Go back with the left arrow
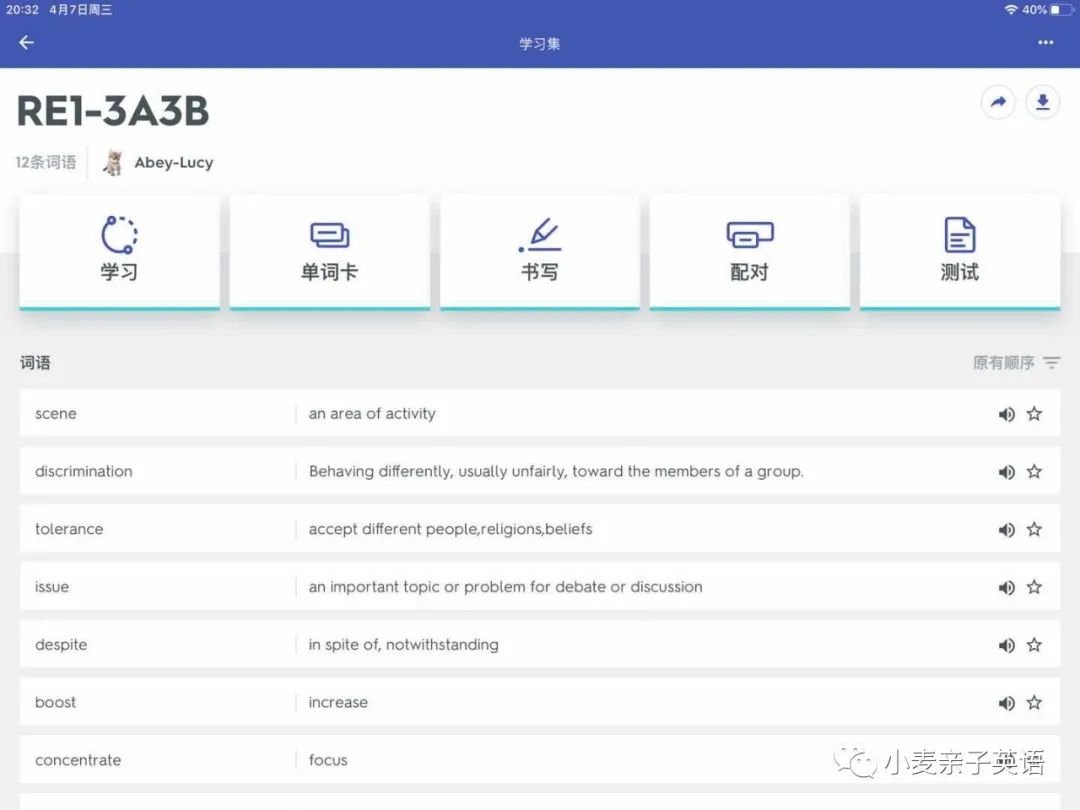The height and width of the screenshot is (810, 1080). click(26, 43)
